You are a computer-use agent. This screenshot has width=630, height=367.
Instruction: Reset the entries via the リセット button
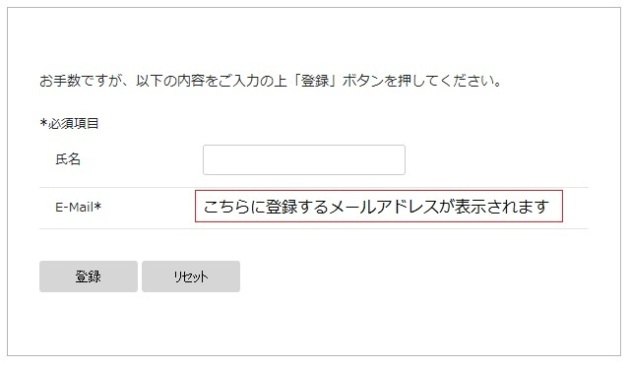(191, 277)
